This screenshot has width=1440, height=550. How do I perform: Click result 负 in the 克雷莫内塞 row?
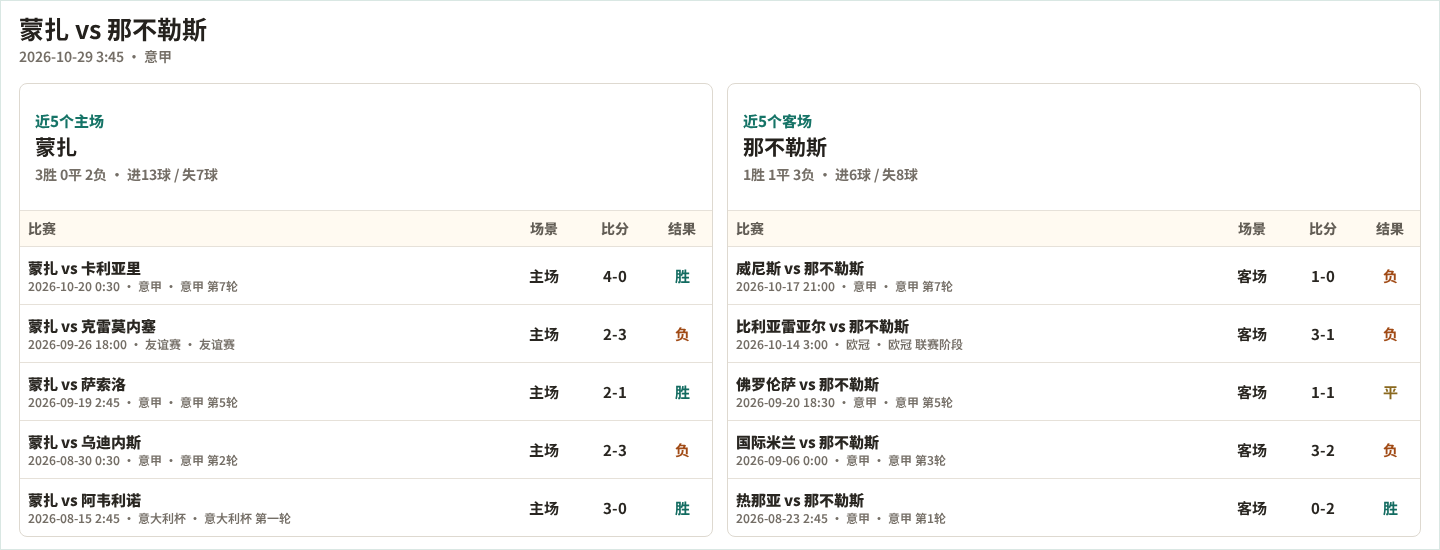(x=682, y=334)
